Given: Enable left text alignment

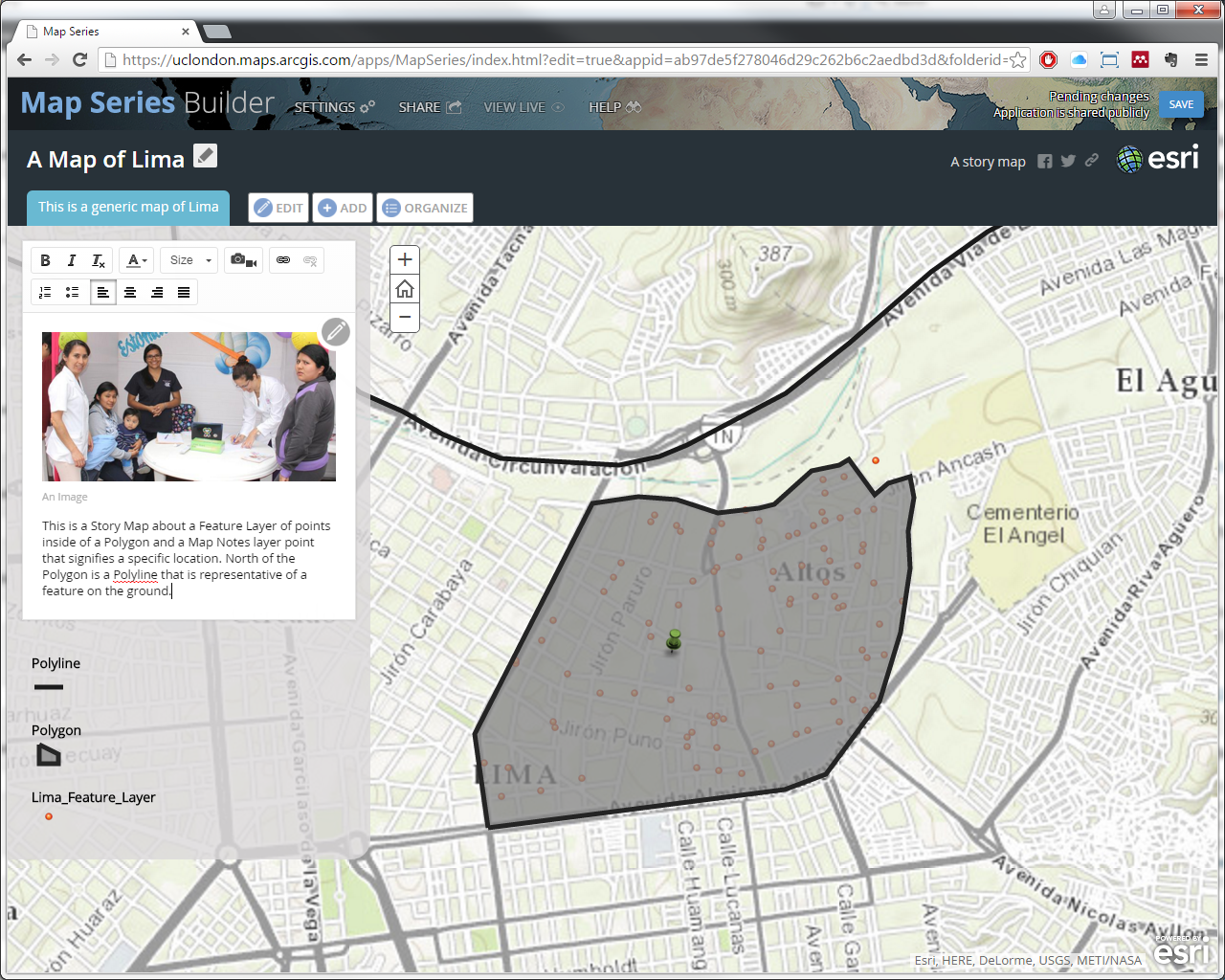Looking at the screenshot, I should pyautogui.click(x=103, y=292).
